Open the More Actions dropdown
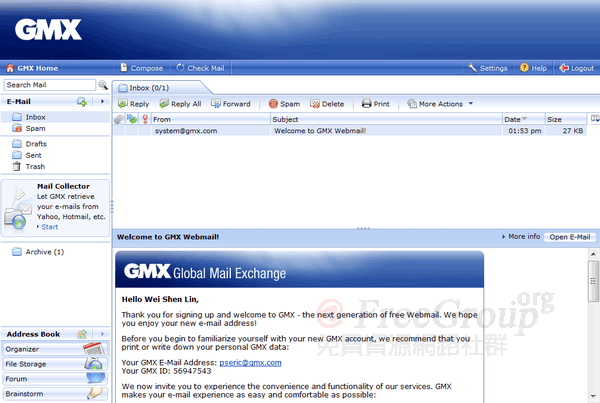 coord(440,104)
